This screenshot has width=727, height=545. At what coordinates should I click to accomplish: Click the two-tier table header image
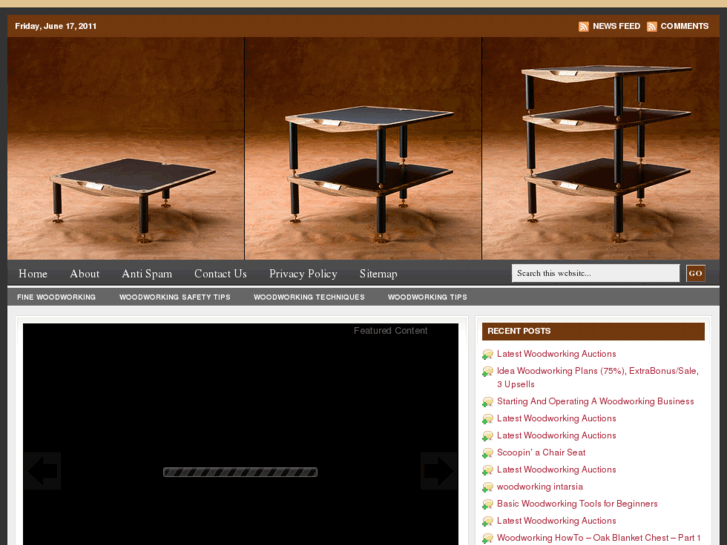pos(363,148)
